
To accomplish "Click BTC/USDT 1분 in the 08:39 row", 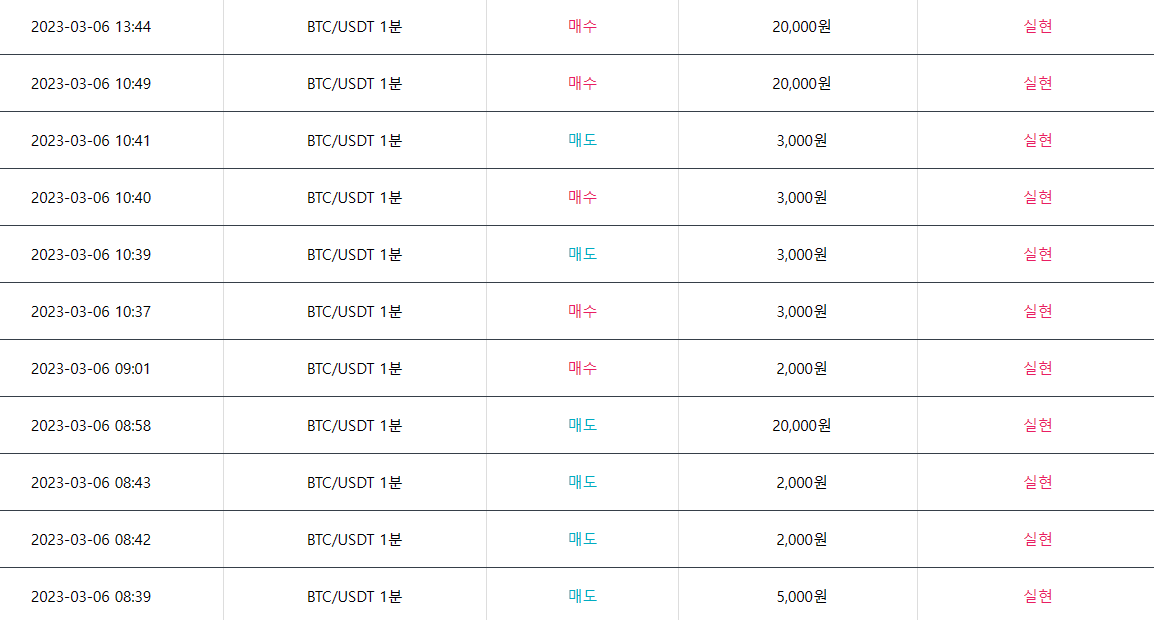I will coord(354,597).
